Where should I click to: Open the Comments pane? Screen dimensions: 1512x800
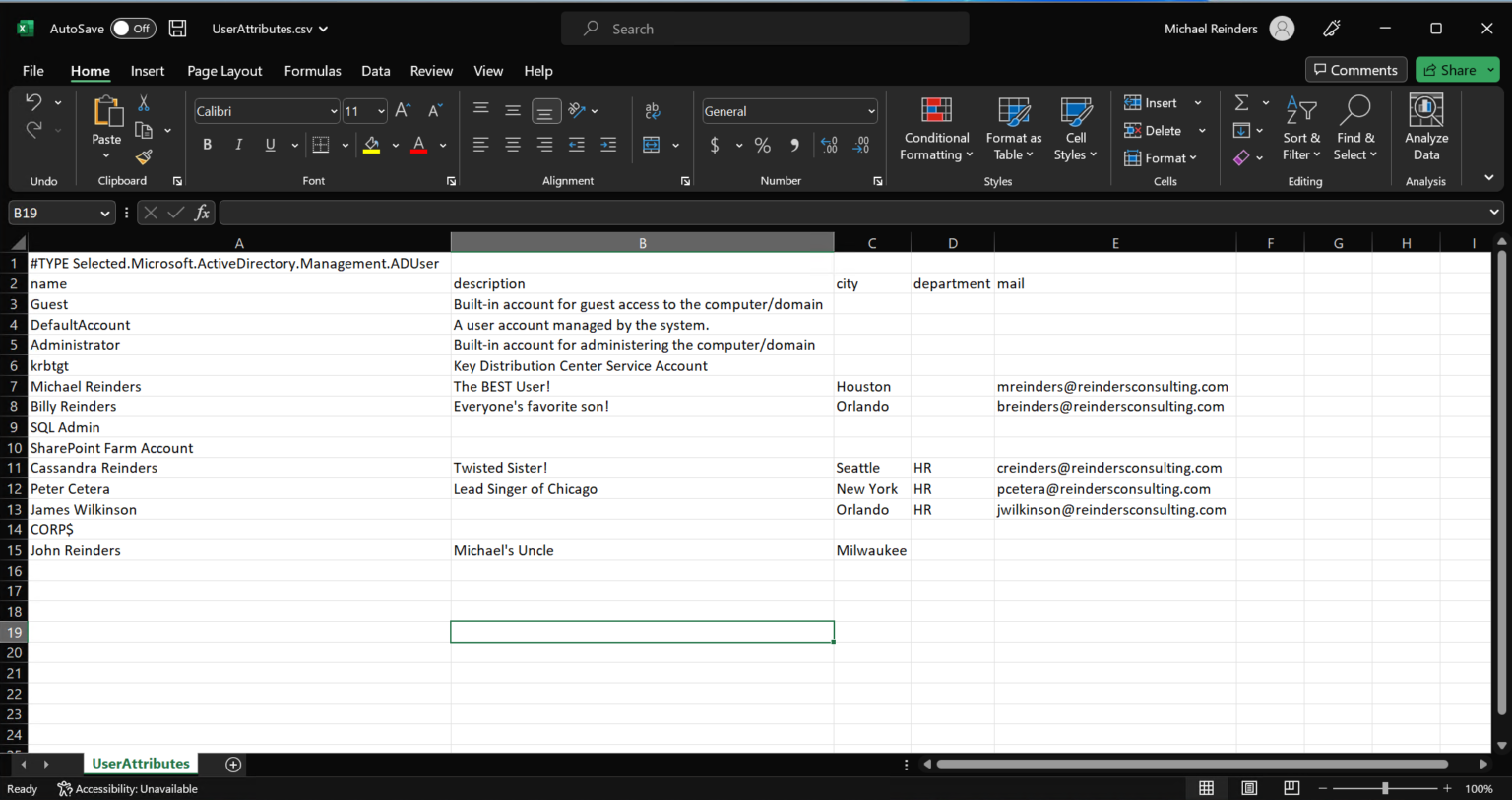click(1354, 69)
